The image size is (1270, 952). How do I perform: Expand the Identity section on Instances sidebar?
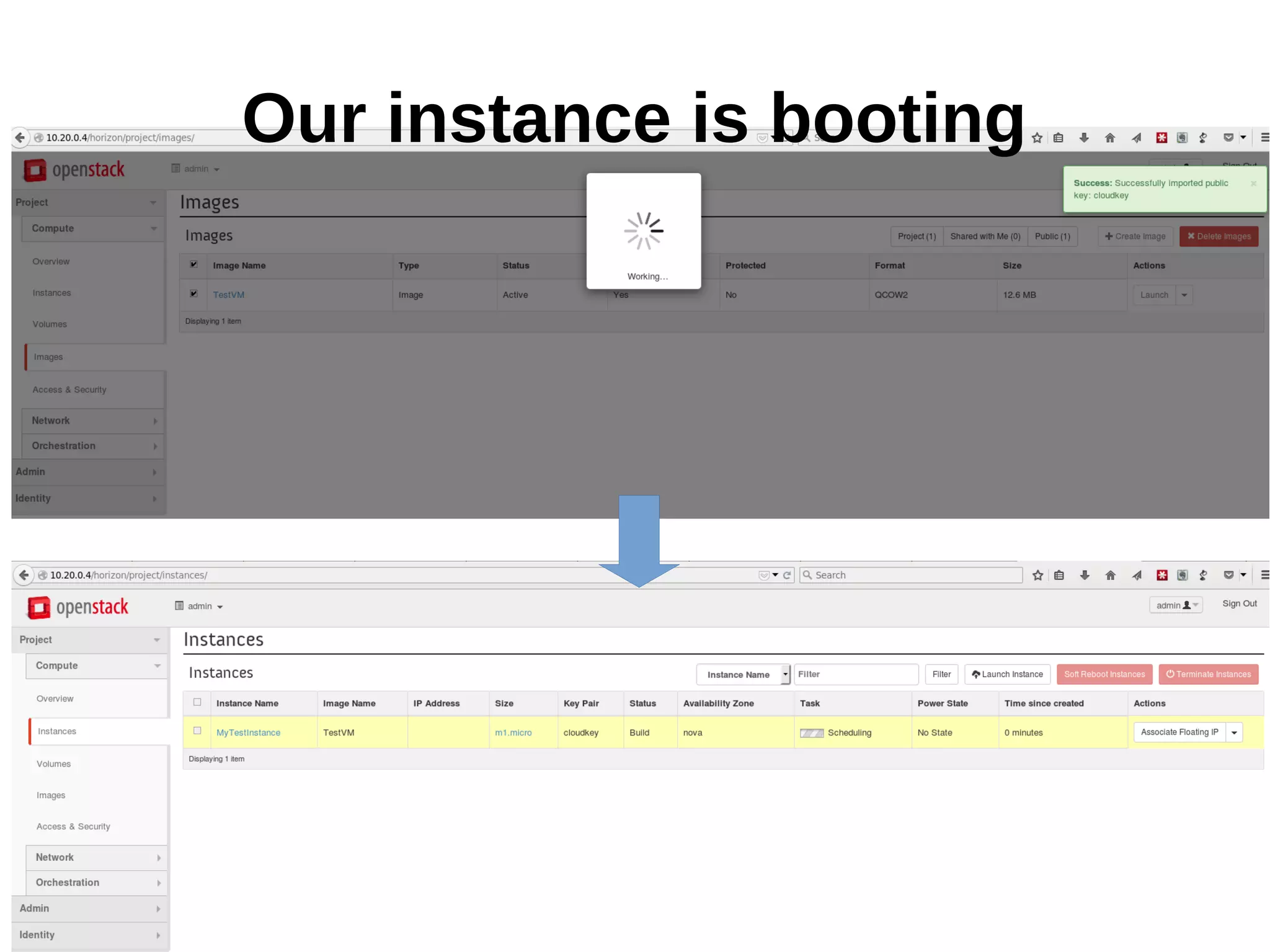click(x=90, y=935)
